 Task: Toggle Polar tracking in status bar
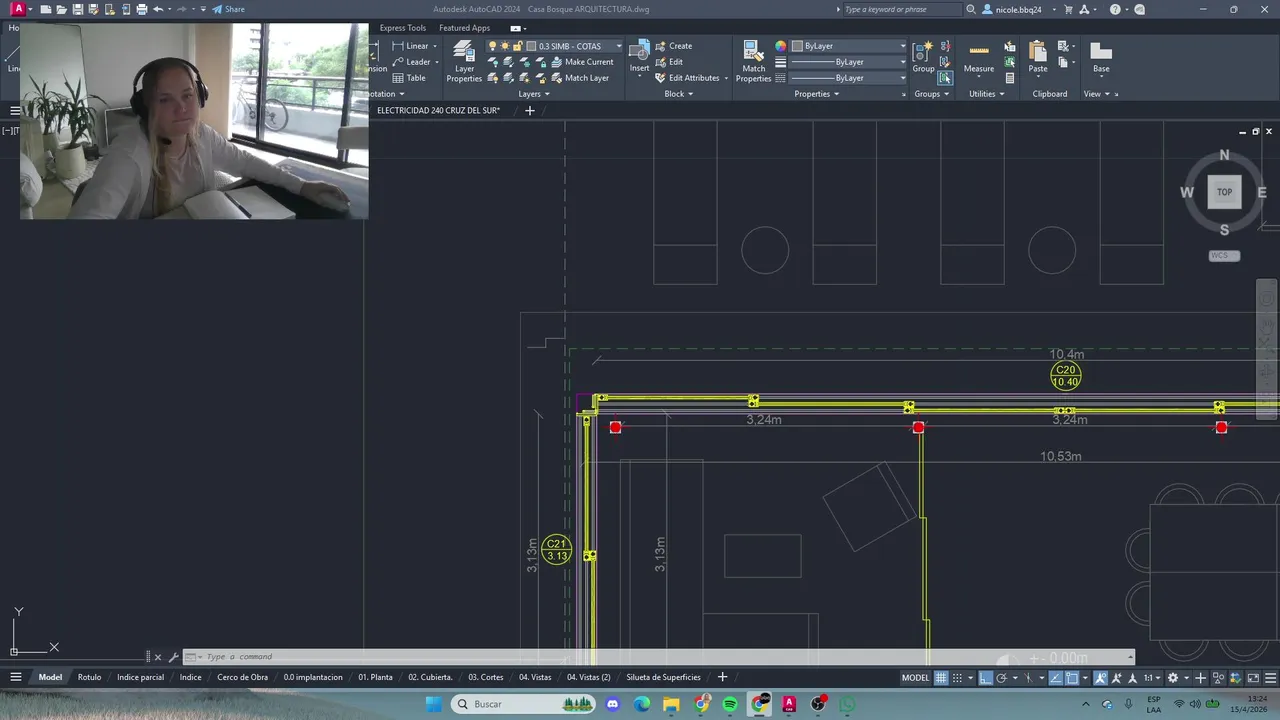coord(1001,678)
